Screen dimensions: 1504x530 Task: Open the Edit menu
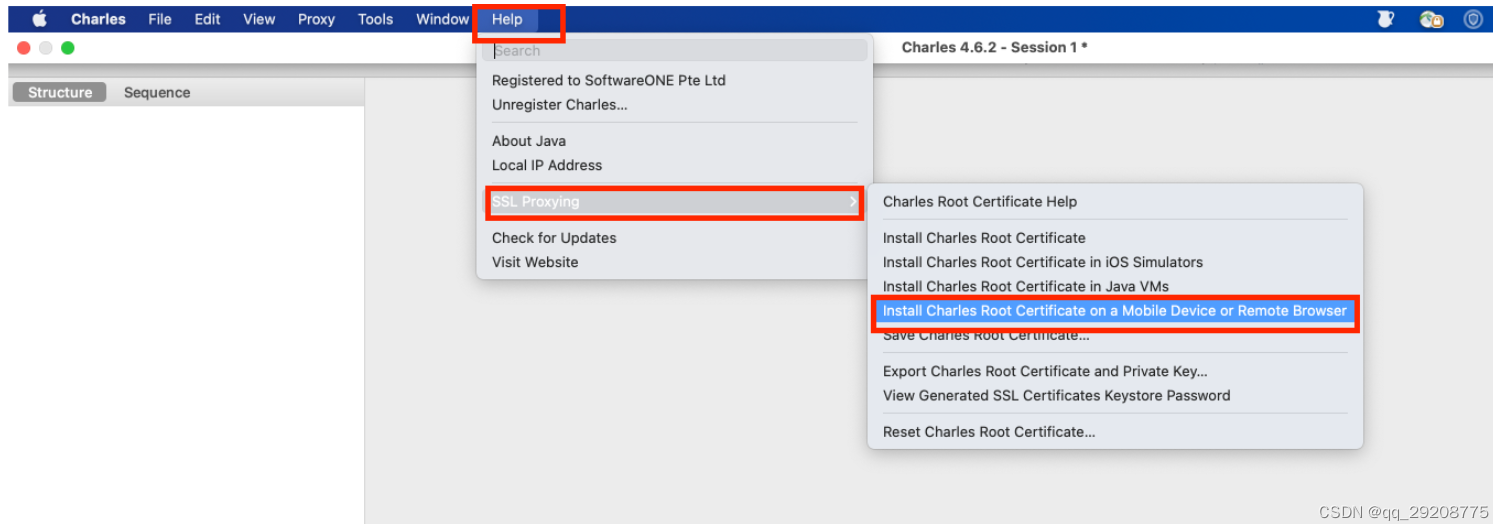207,19
